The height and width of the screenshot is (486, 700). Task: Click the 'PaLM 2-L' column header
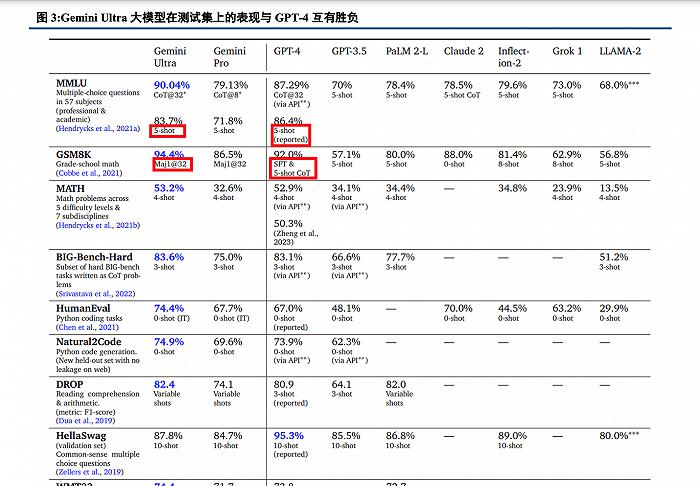point(407,51)
